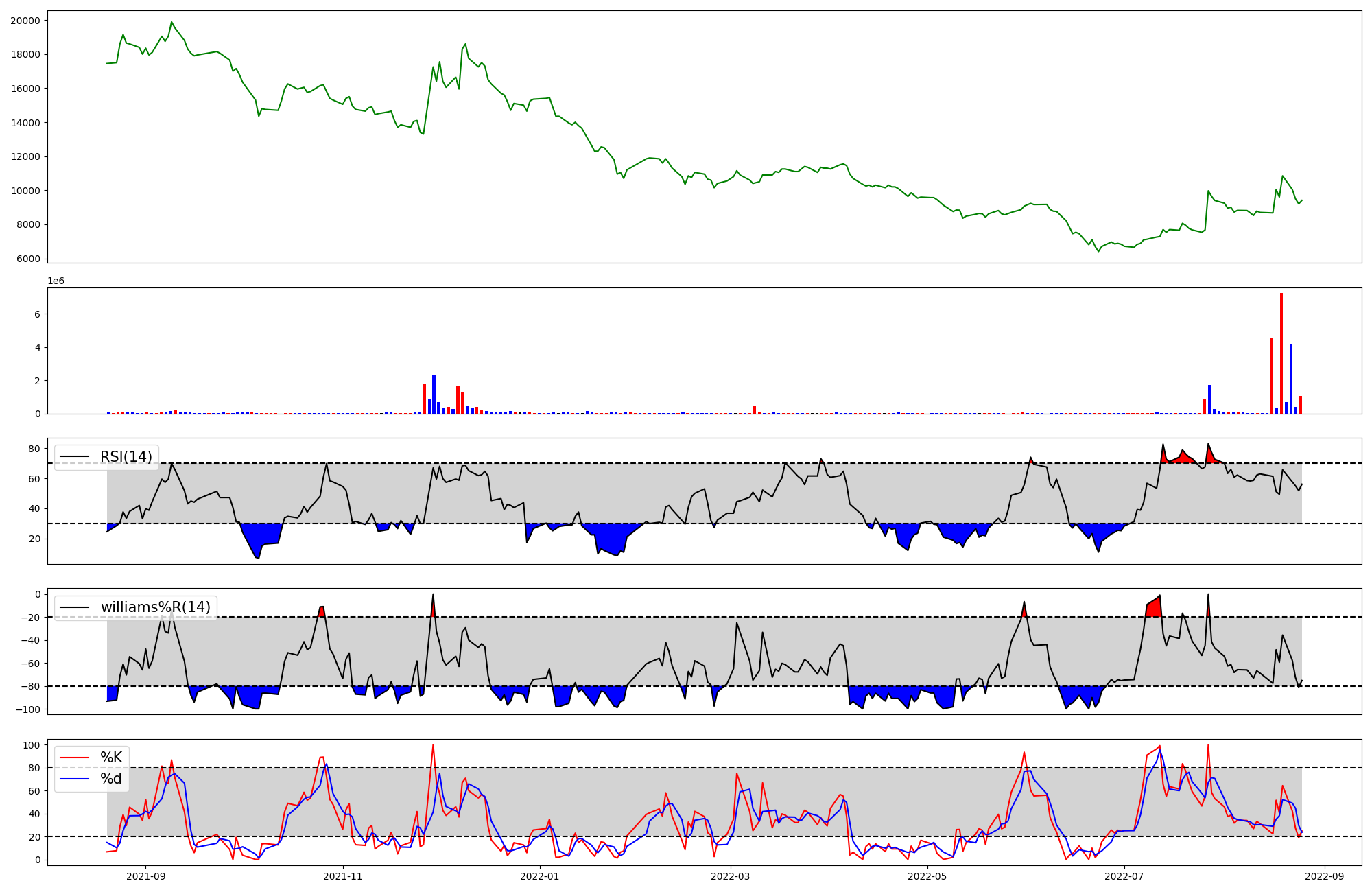The height and width of the screenshot is (892, 1372).
Task: Select the %d legend entry
Action: pyautogui.click(x=111, y=779)
